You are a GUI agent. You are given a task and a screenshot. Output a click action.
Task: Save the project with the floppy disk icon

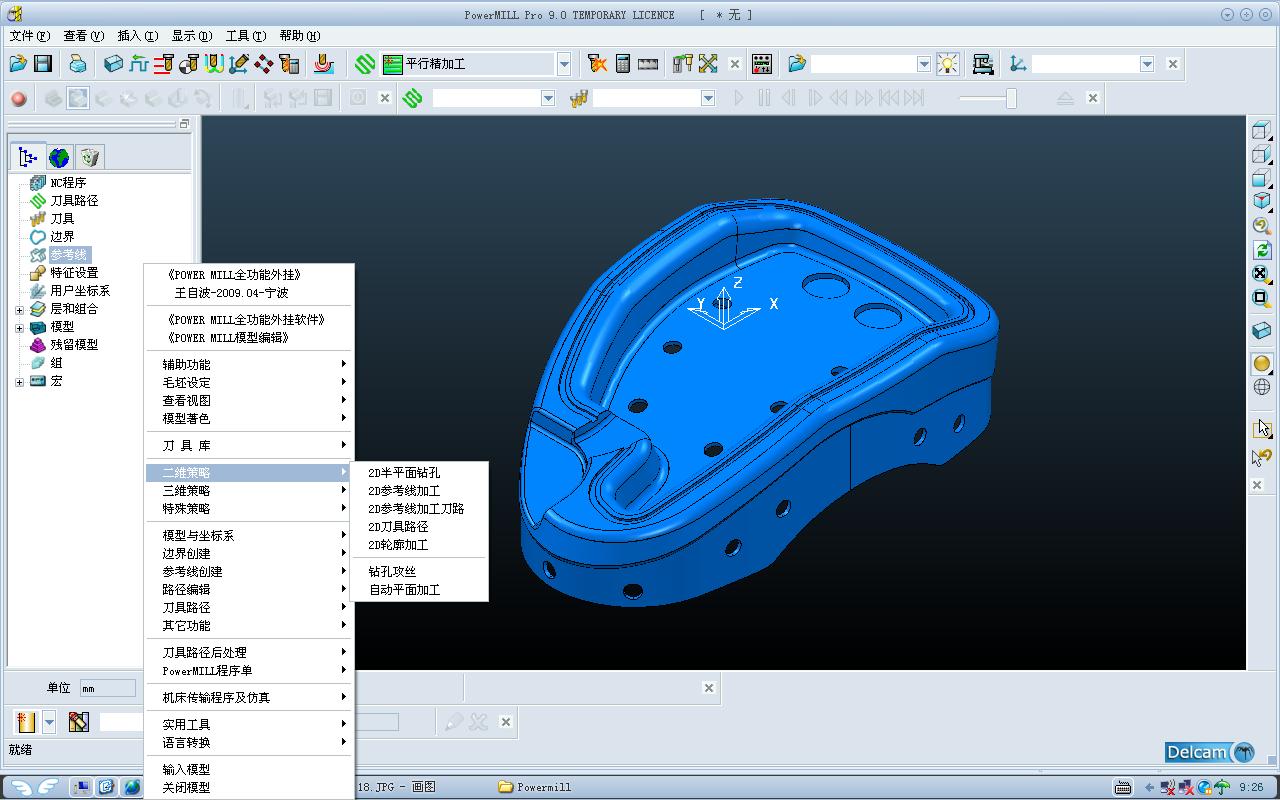[43, 64]
